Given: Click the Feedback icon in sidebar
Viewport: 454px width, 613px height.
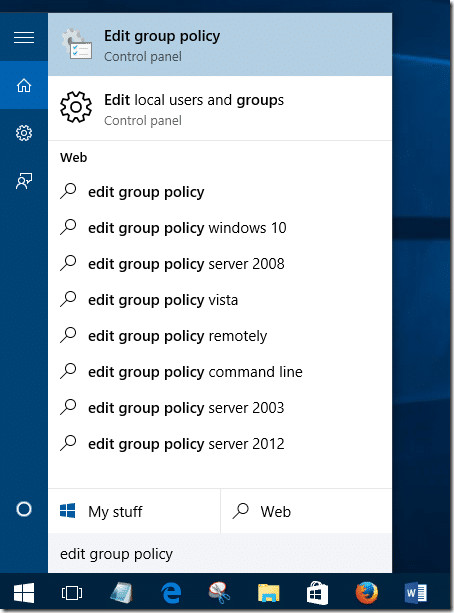Looking at the screenshot, I should 24,181.
